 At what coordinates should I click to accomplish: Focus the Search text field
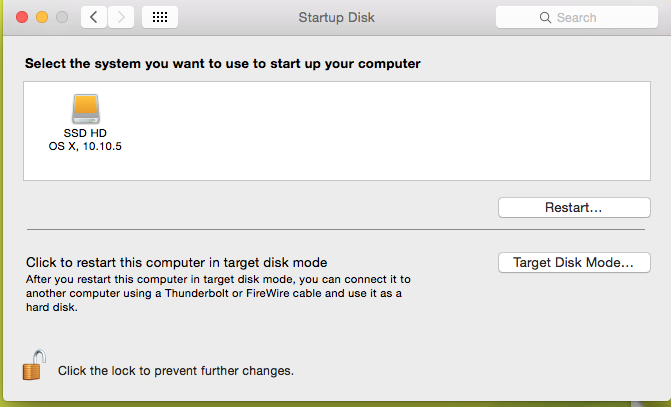[577, 18]
